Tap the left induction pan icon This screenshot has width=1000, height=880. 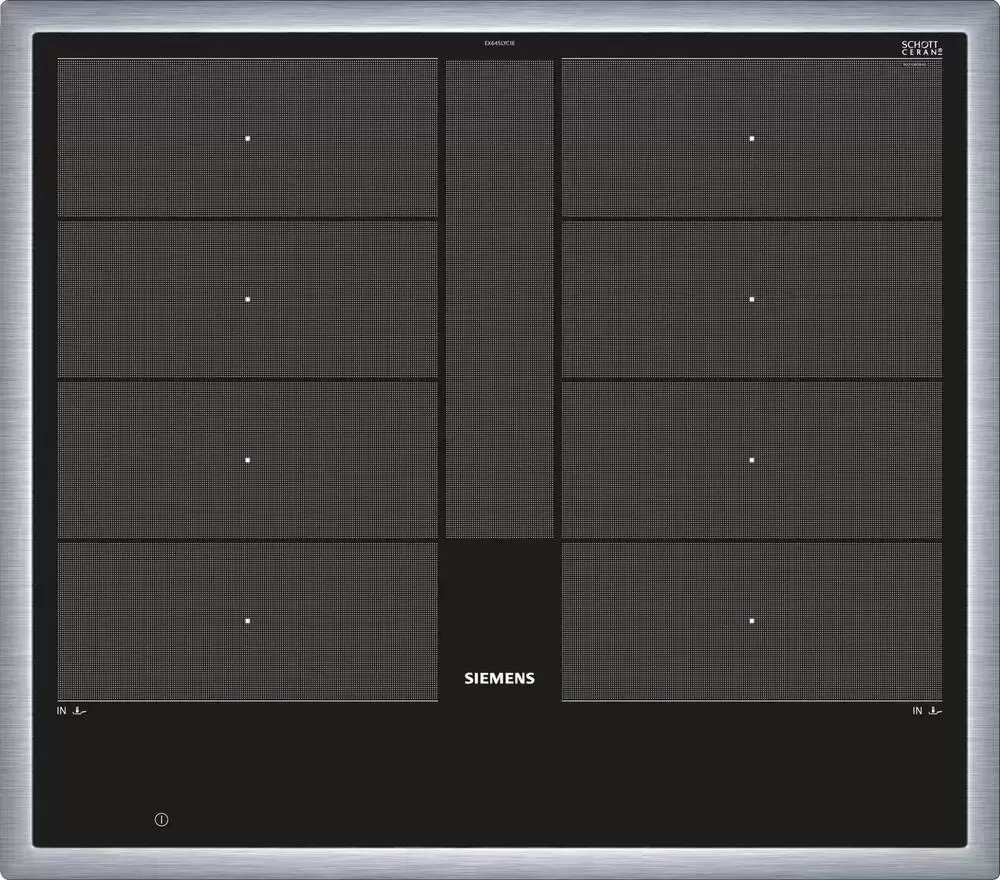[x=80, y=711]
